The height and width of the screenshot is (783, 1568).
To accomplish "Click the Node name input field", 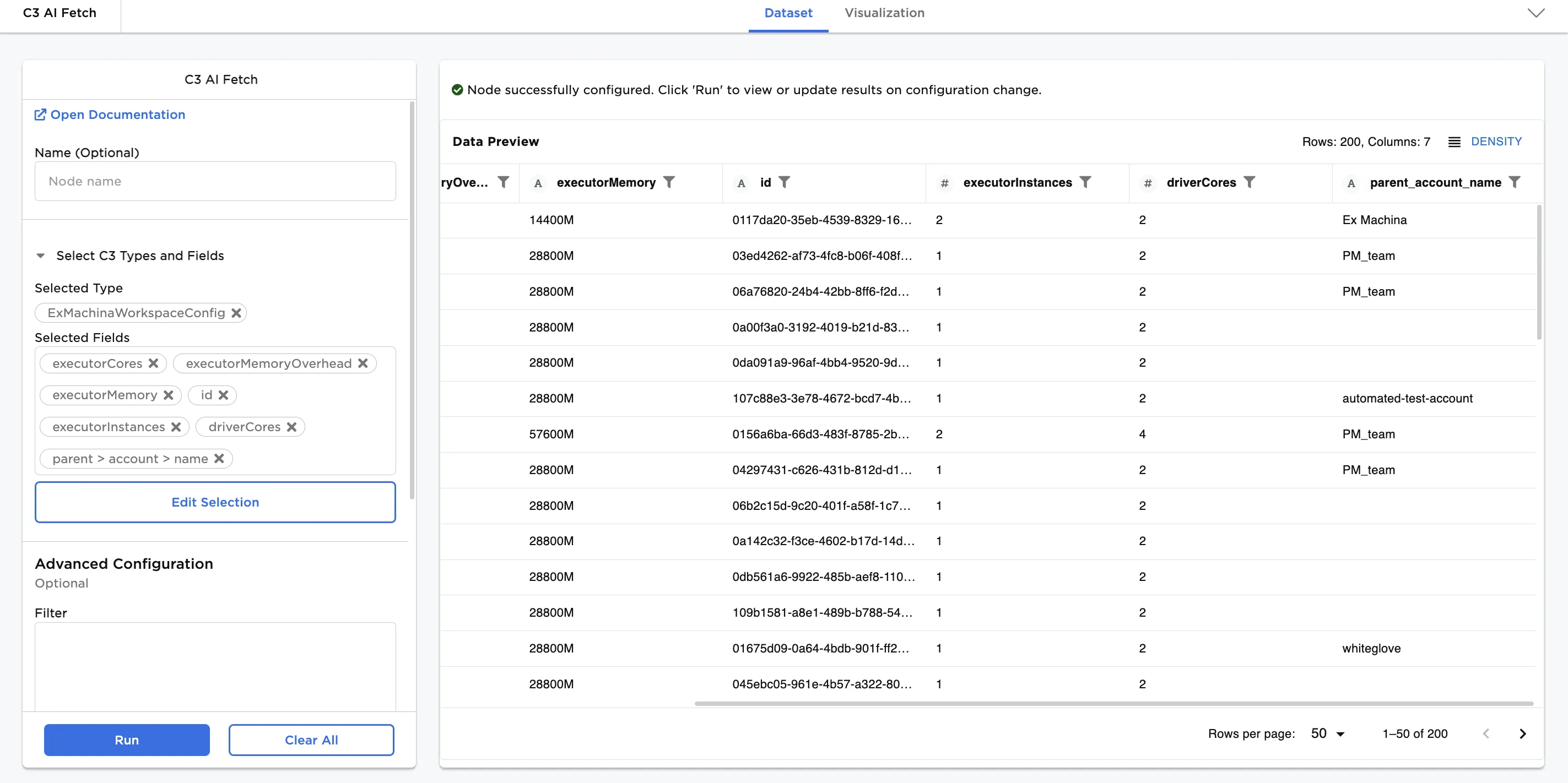I will pyautogui.click(x=215, y=181).
